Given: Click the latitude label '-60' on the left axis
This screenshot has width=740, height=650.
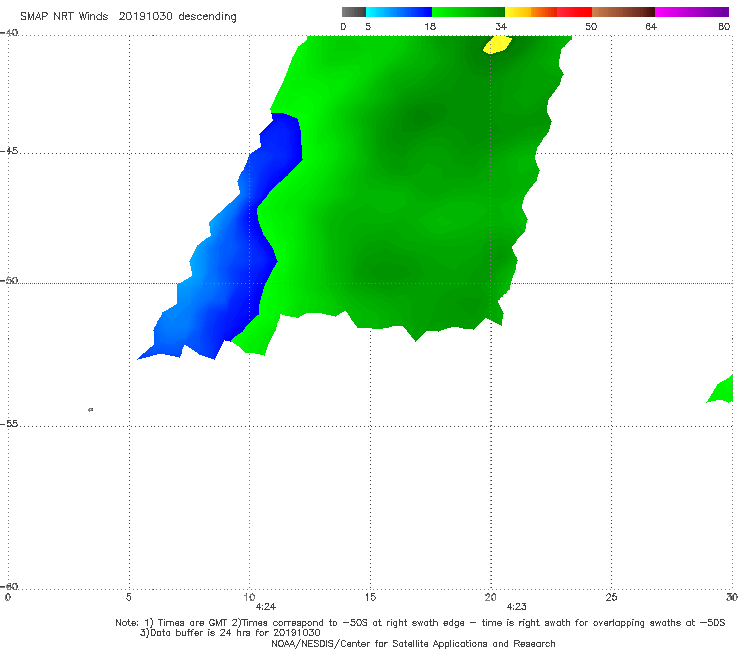Looking at the screenshot, I should point(9,586).
